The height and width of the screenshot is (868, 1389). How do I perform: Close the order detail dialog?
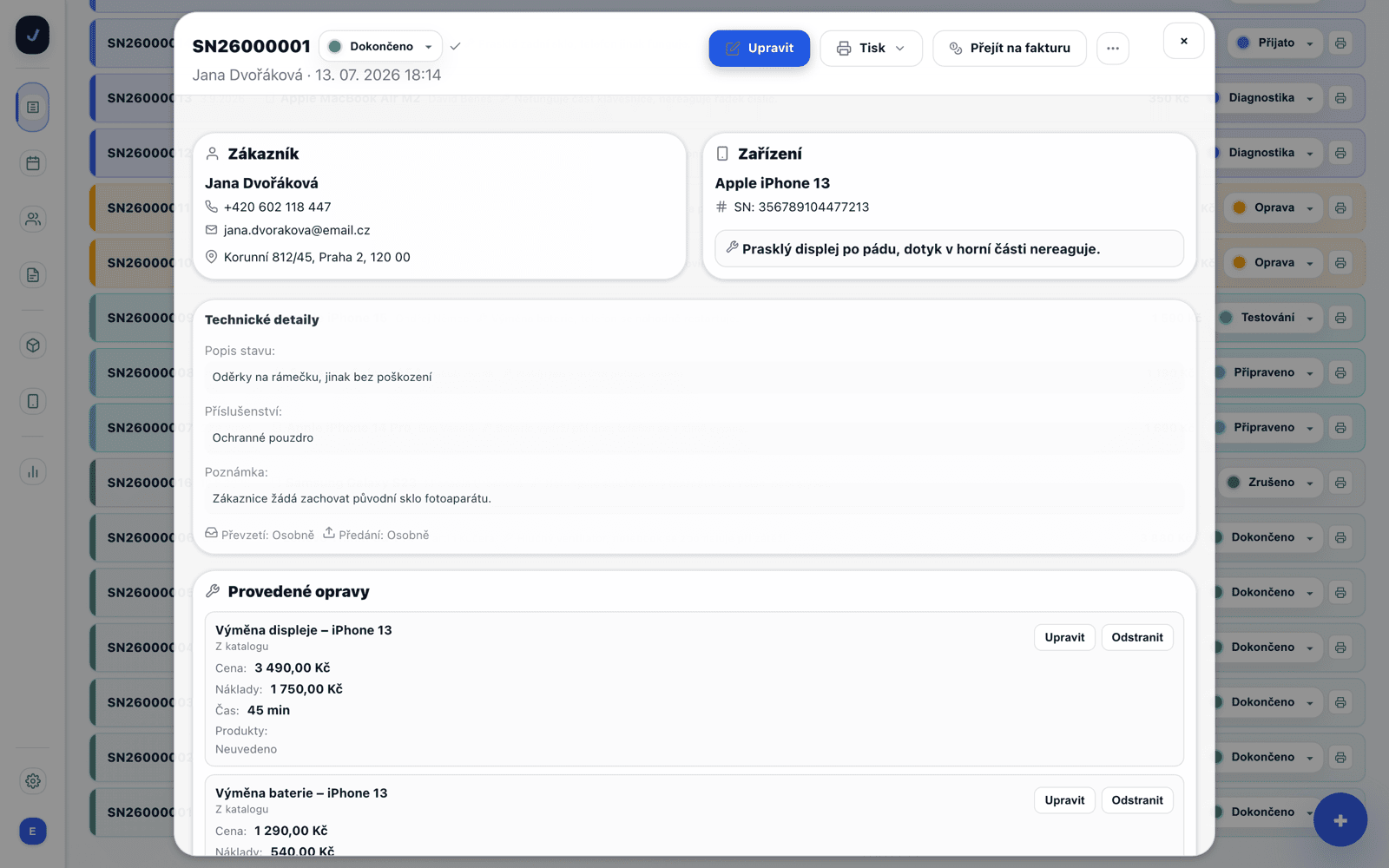point(1183,41)
